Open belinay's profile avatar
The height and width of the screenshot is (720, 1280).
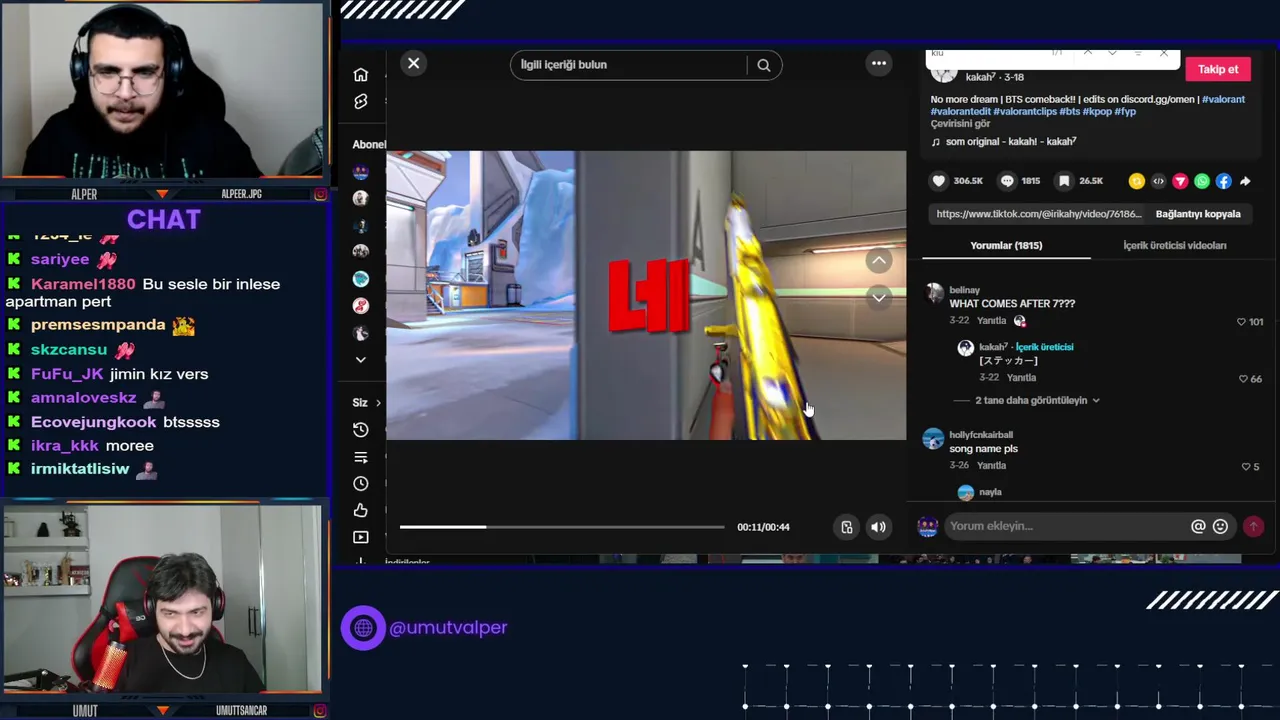point(935,293)
